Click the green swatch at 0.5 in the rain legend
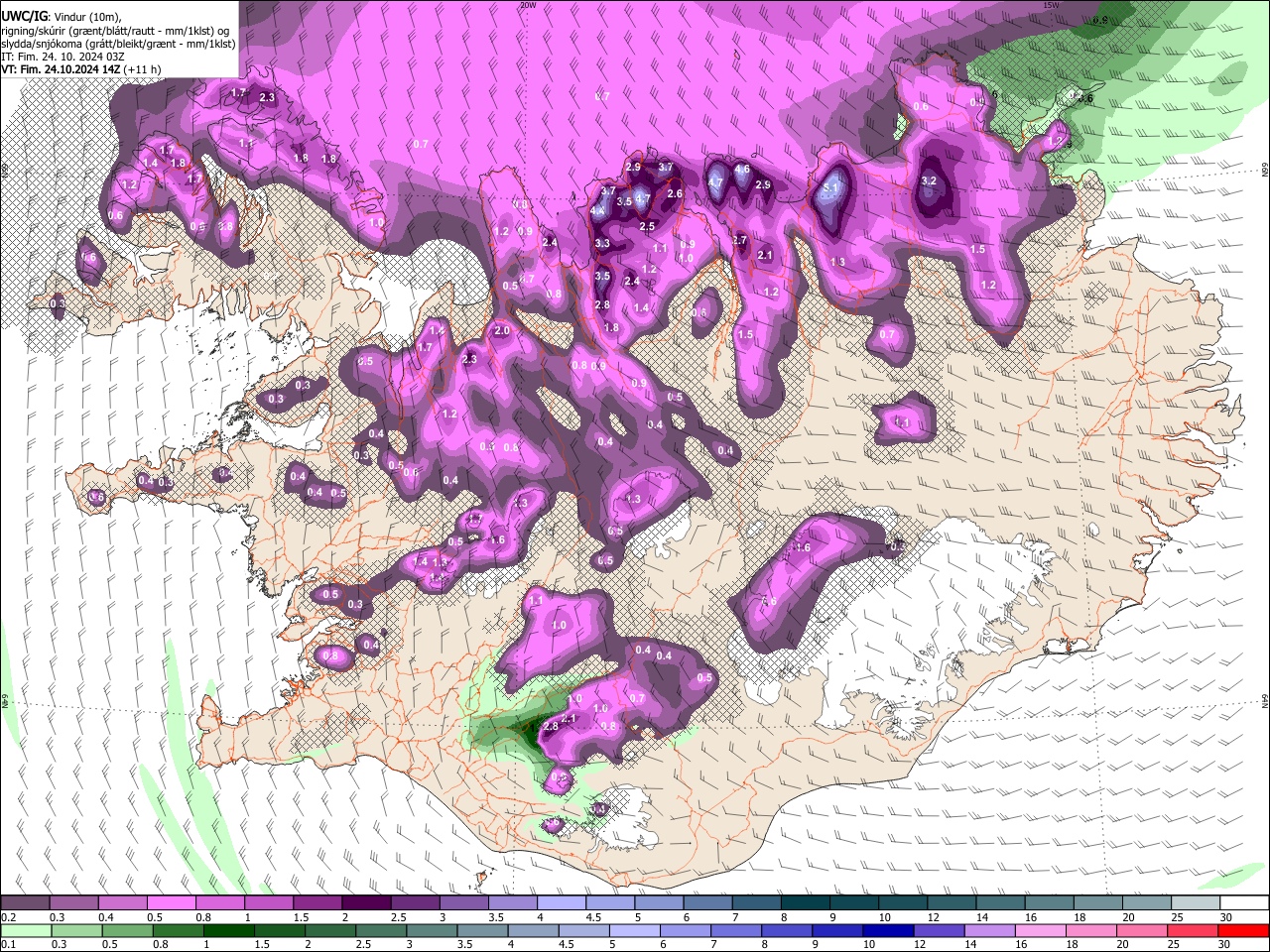The image size is (1270, 952). click(127, 931)
